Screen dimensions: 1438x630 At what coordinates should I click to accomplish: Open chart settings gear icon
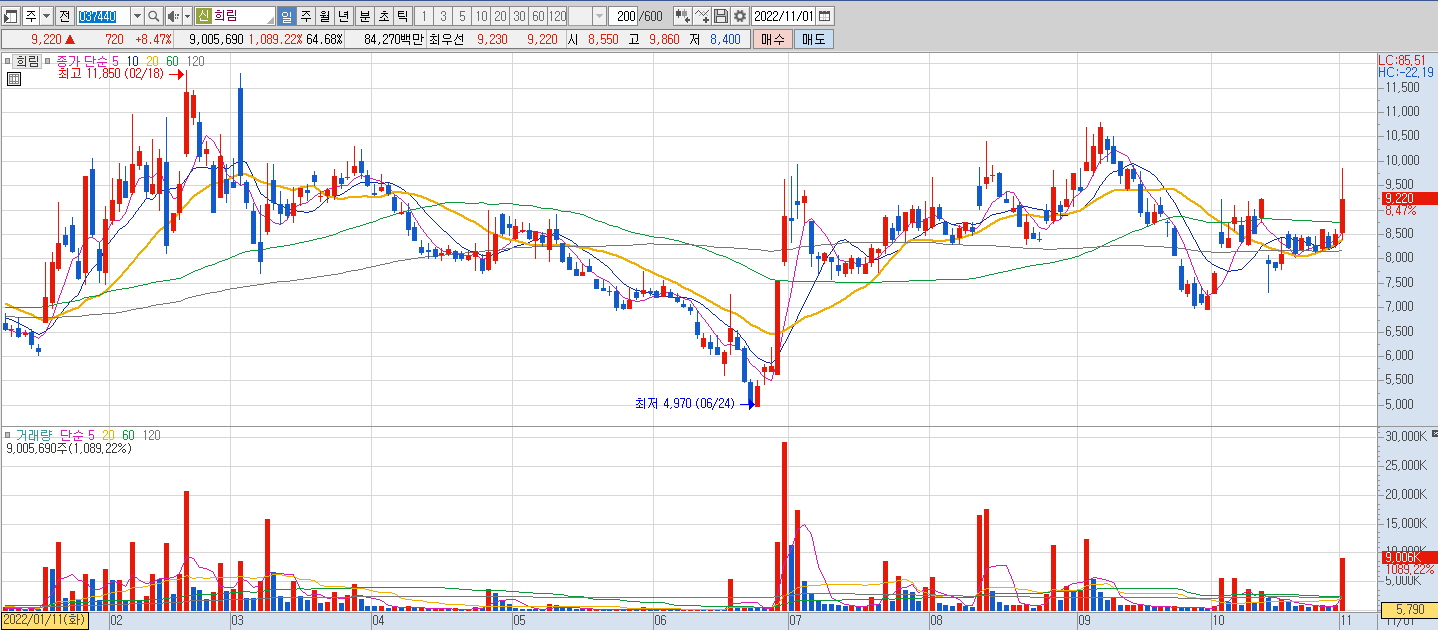pyautogui.click(x=739, y=16)
